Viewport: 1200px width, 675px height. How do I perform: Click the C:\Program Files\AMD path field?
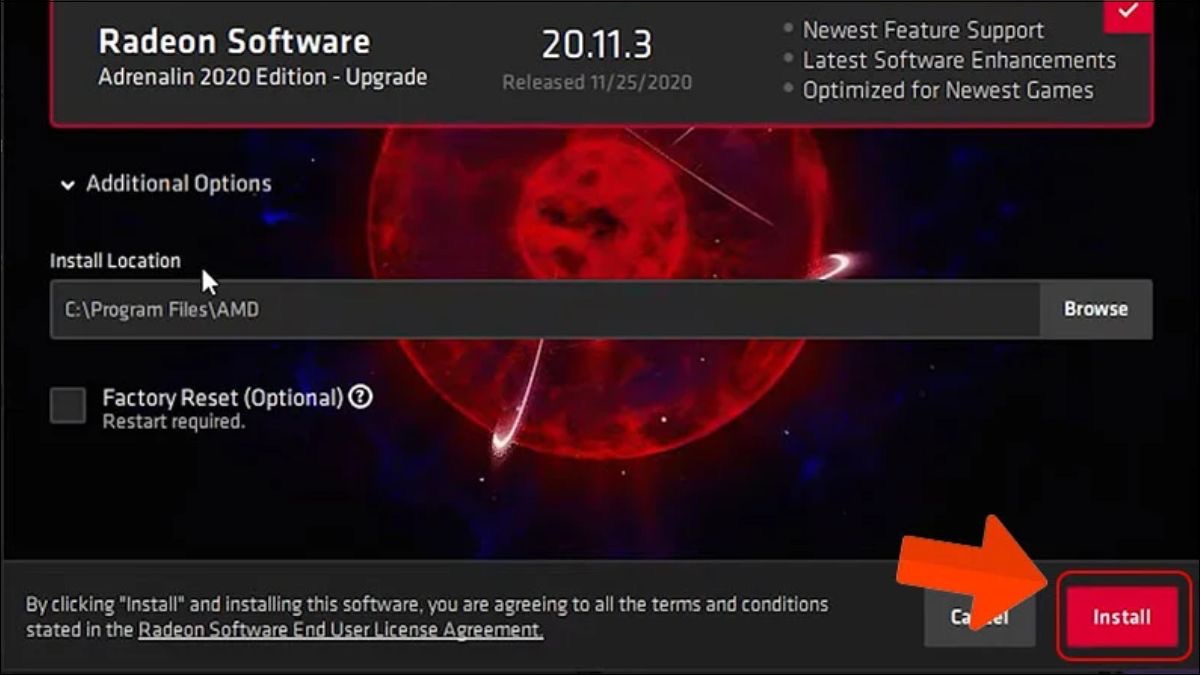[545, 309]
